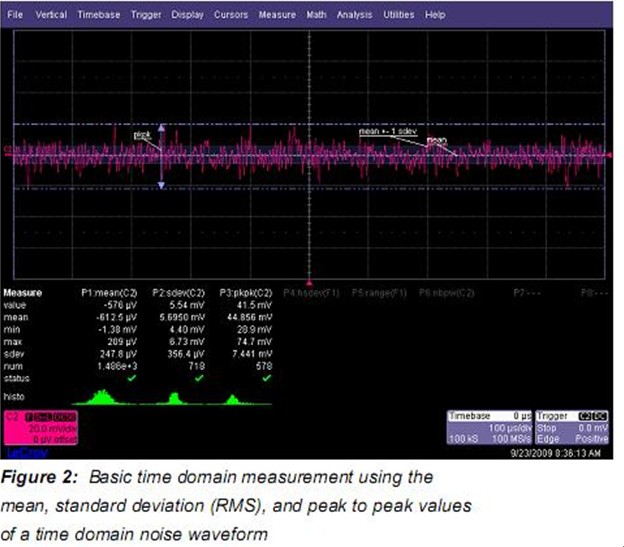
Task: Open the Measure menu
Action: pyautogui.click(x=277, y=16)
